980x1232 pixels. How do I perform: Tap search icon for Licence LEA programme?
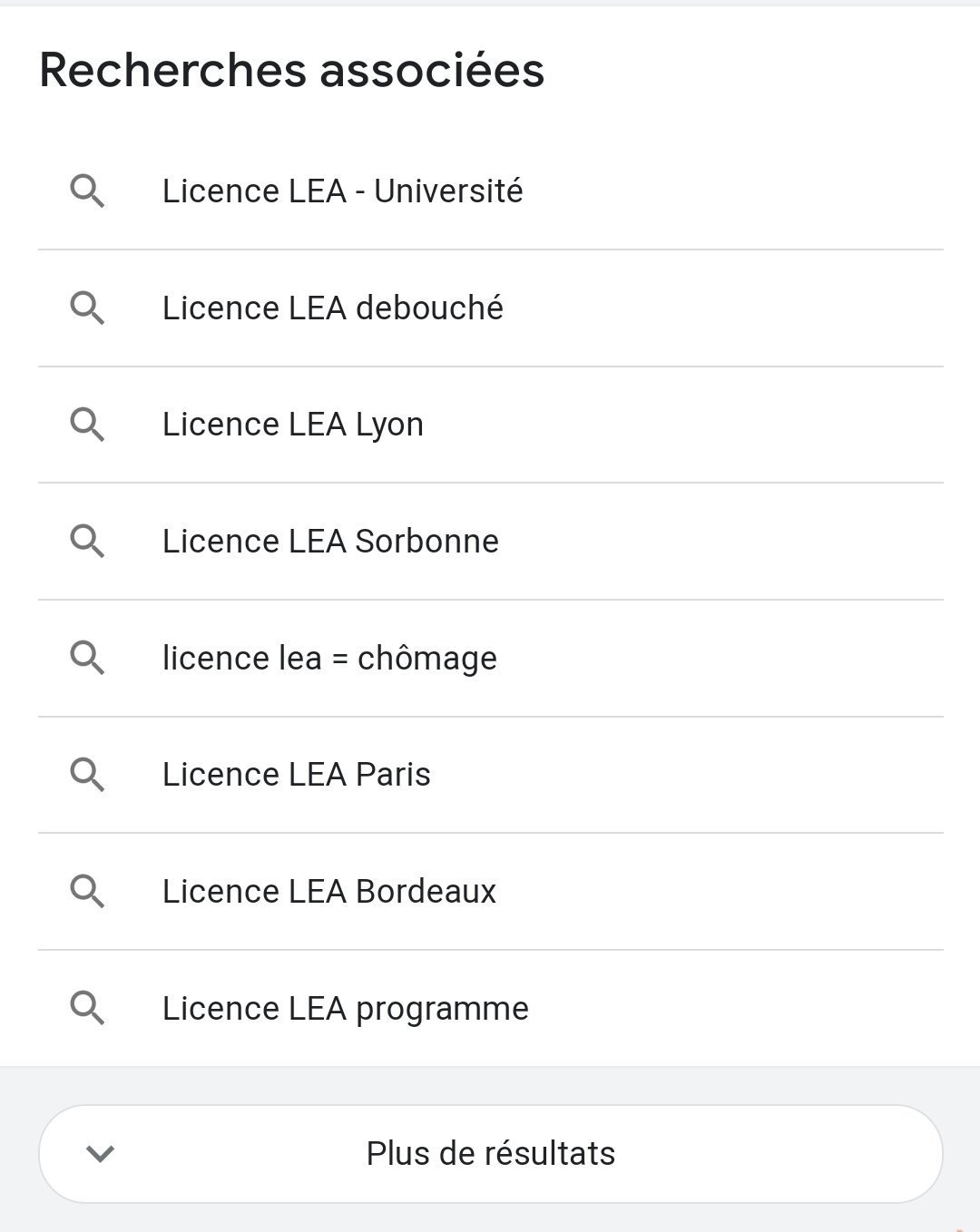pyautogui.click(x=87, y=1008)
